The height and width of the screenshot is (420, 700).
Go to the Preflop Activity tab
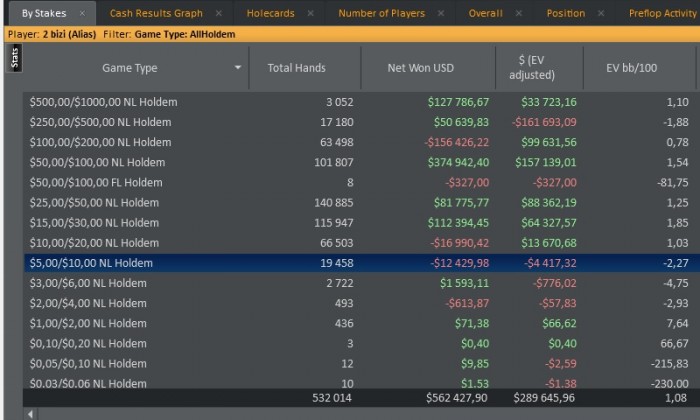pos(662,14)
